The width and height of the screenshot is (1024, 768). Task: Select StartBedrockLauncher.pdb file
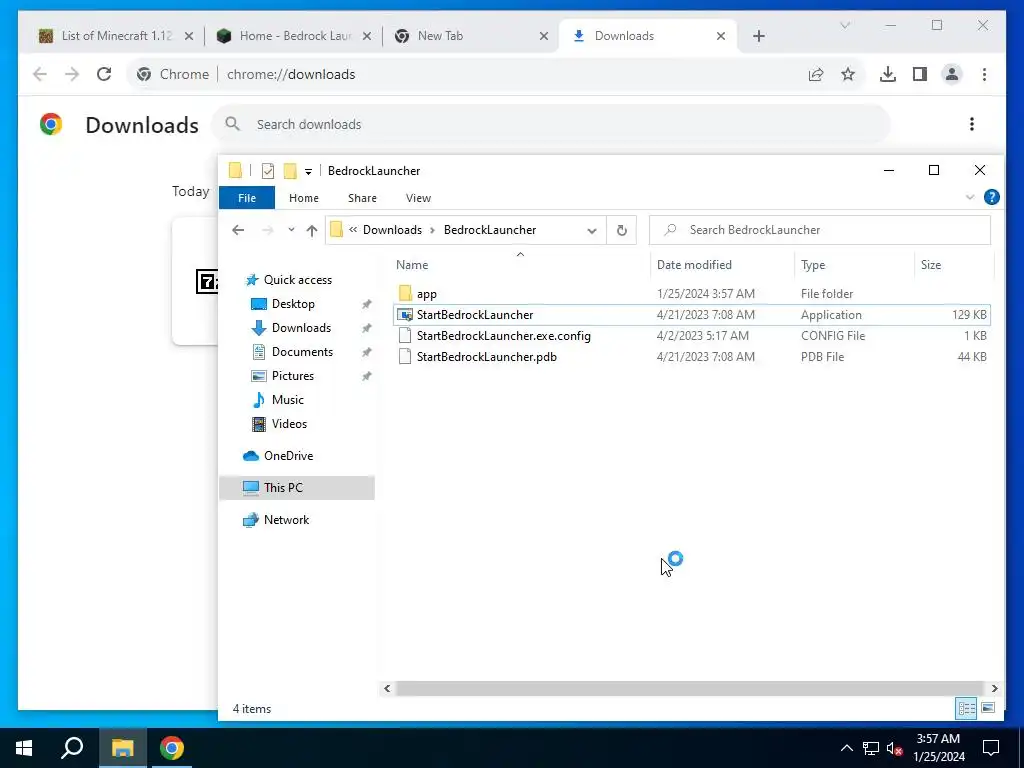692,357
